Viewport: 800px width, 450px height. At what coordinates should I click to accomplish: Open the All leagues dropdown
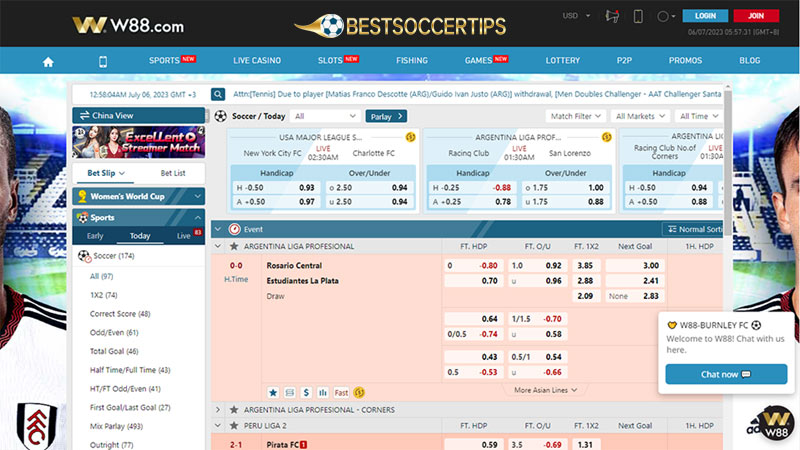[x=324, y=116]
